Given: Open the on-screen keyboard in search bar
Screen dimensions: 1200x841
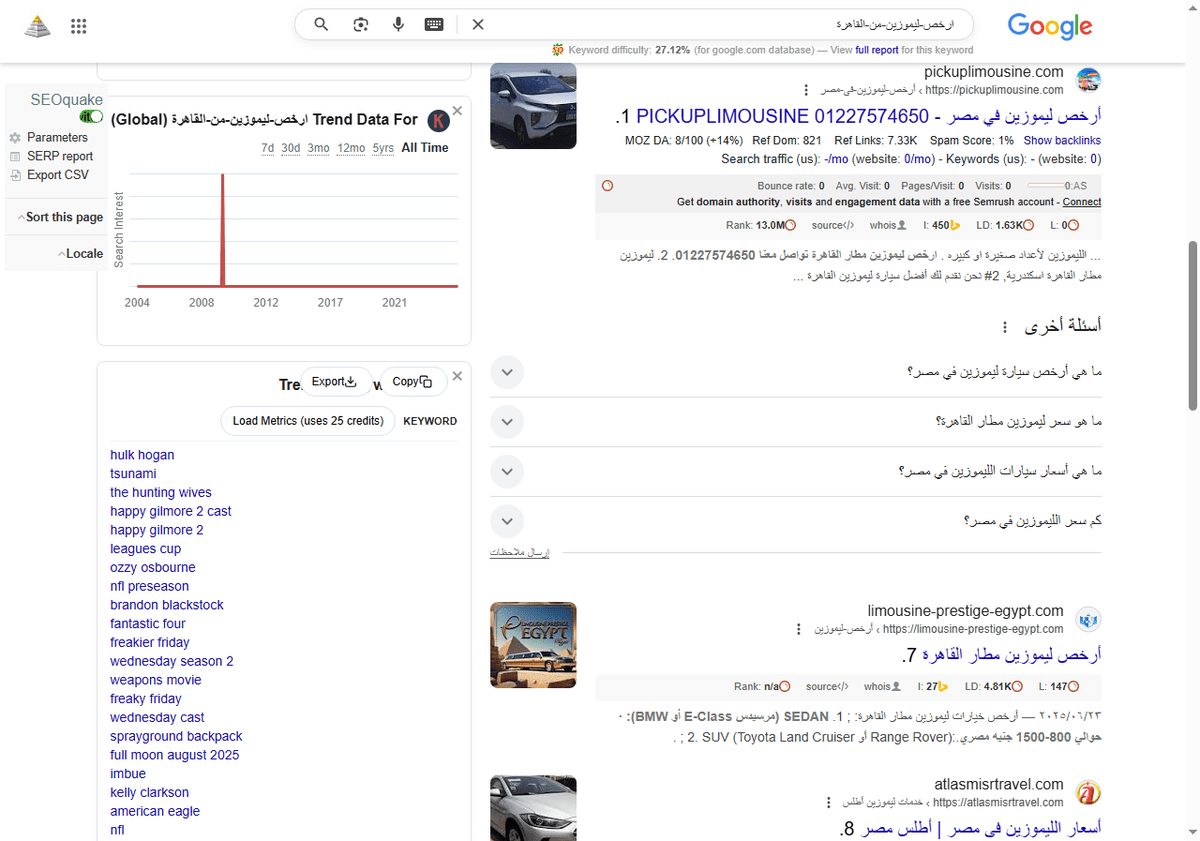Looking at the screenshot, I should coord(433,24).
